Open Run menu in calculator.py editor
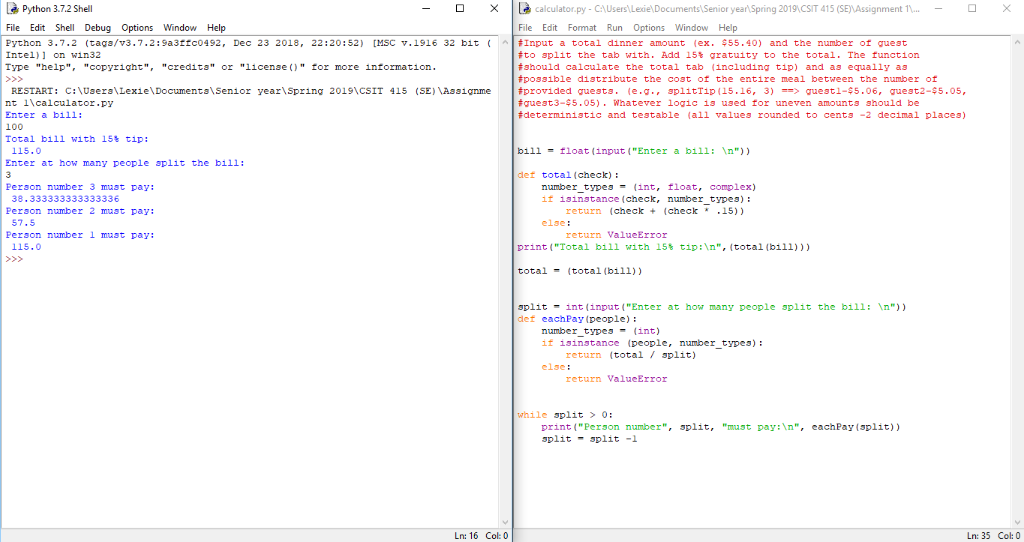Viewport: 1024px width, 542px height. click(615, 27)
